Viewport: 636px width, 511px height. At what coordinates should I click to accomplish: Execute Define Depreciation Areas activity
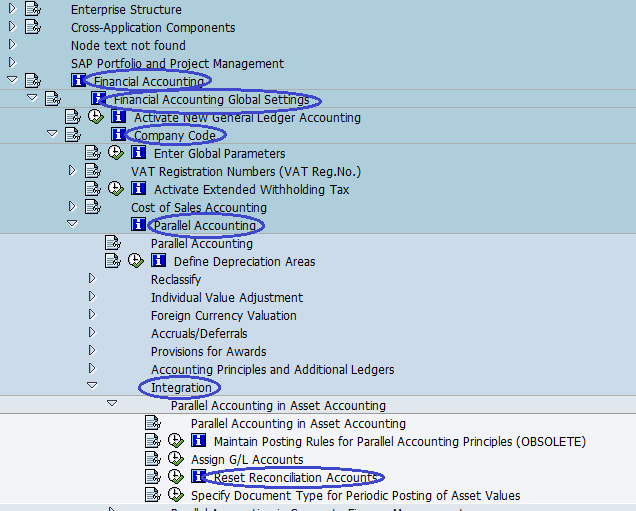click(x=135, y=260)
